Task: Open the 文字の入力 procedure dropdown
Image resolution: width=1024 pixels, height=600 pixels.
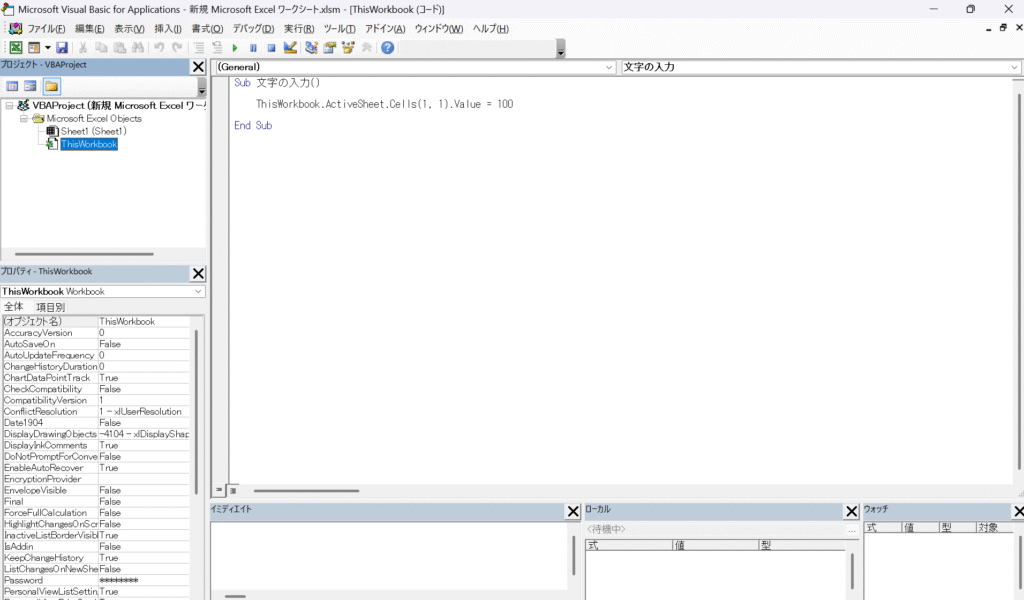Action: (x=1014, y=67)
